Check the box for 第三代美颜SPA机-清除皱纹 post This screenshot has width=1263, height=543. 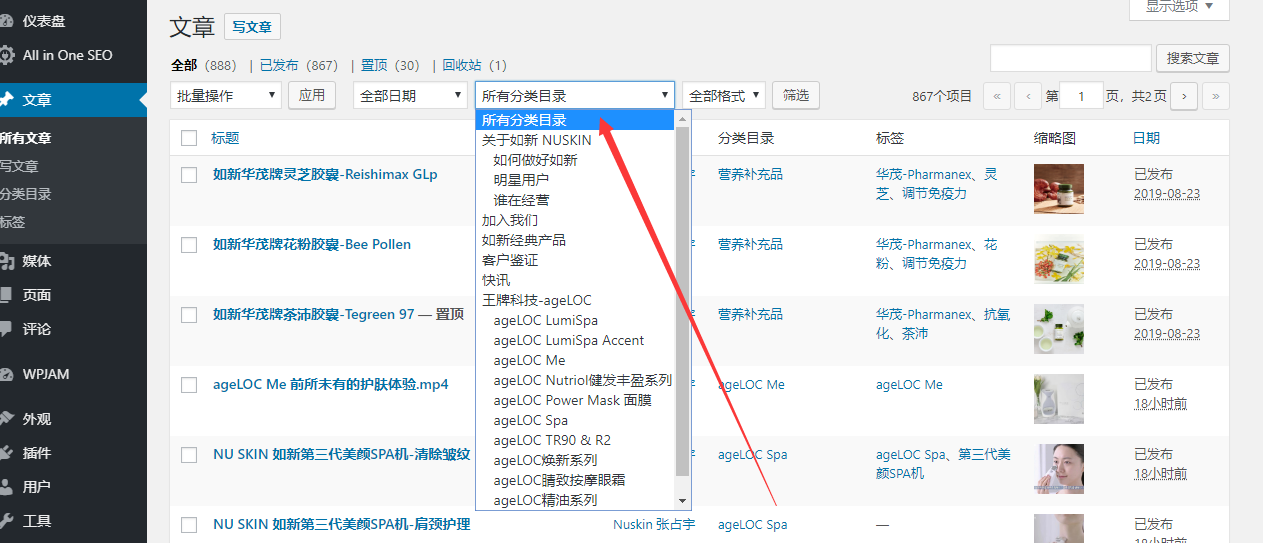tap(189, 455)
